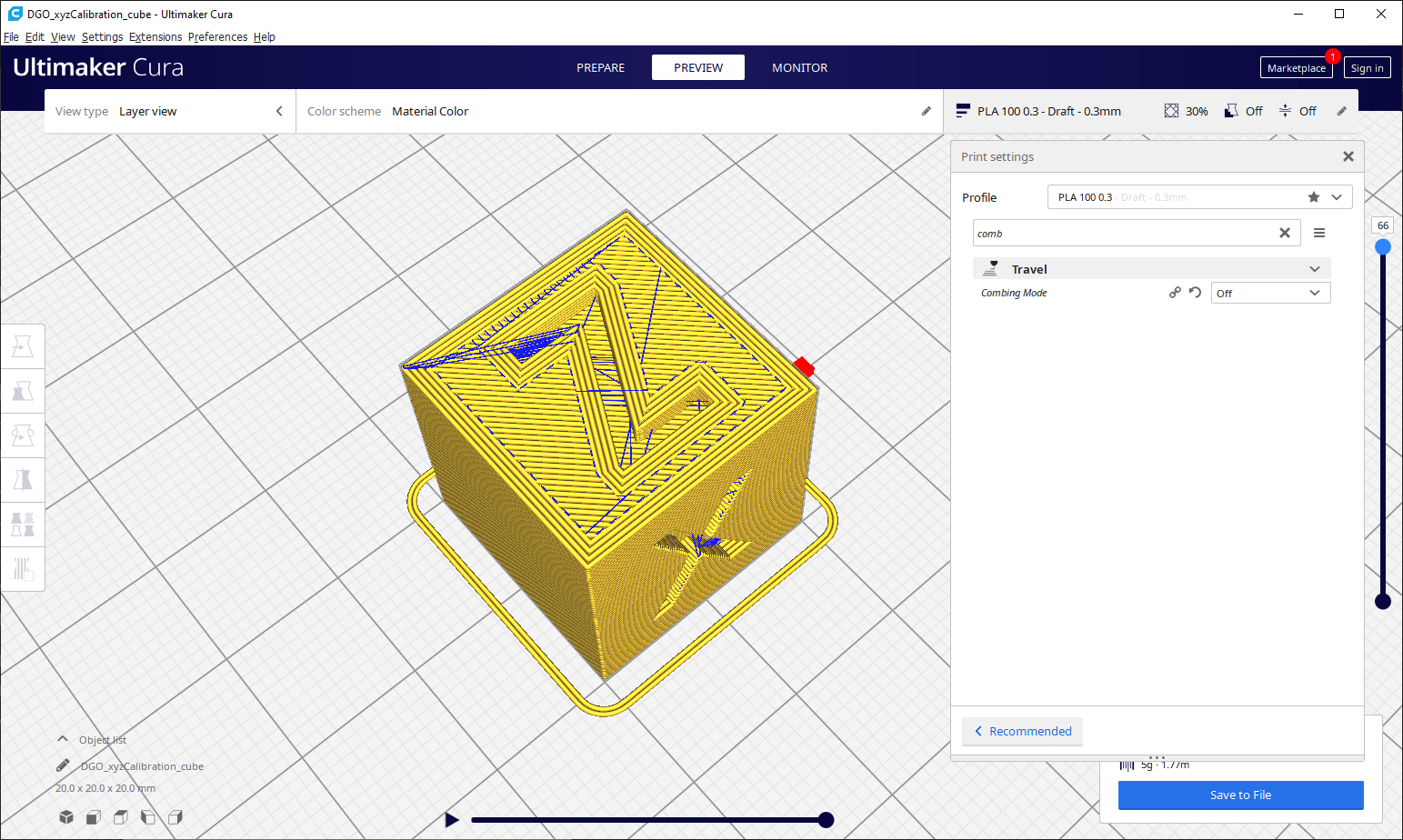Select the Scale tool in left toolbar
The height and width of the screenshot is (840, 1403).
pos(23,391)
